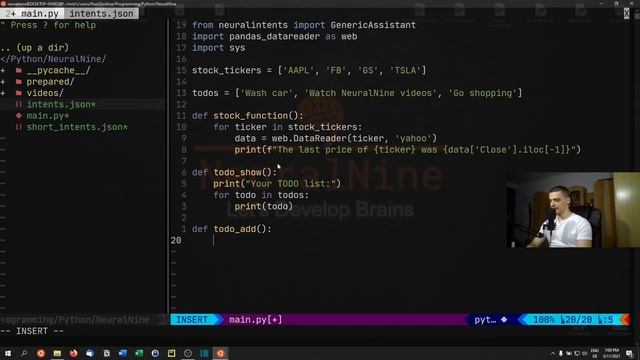Select the videos/ directory name
640x360 pixels.
(45, 93)
